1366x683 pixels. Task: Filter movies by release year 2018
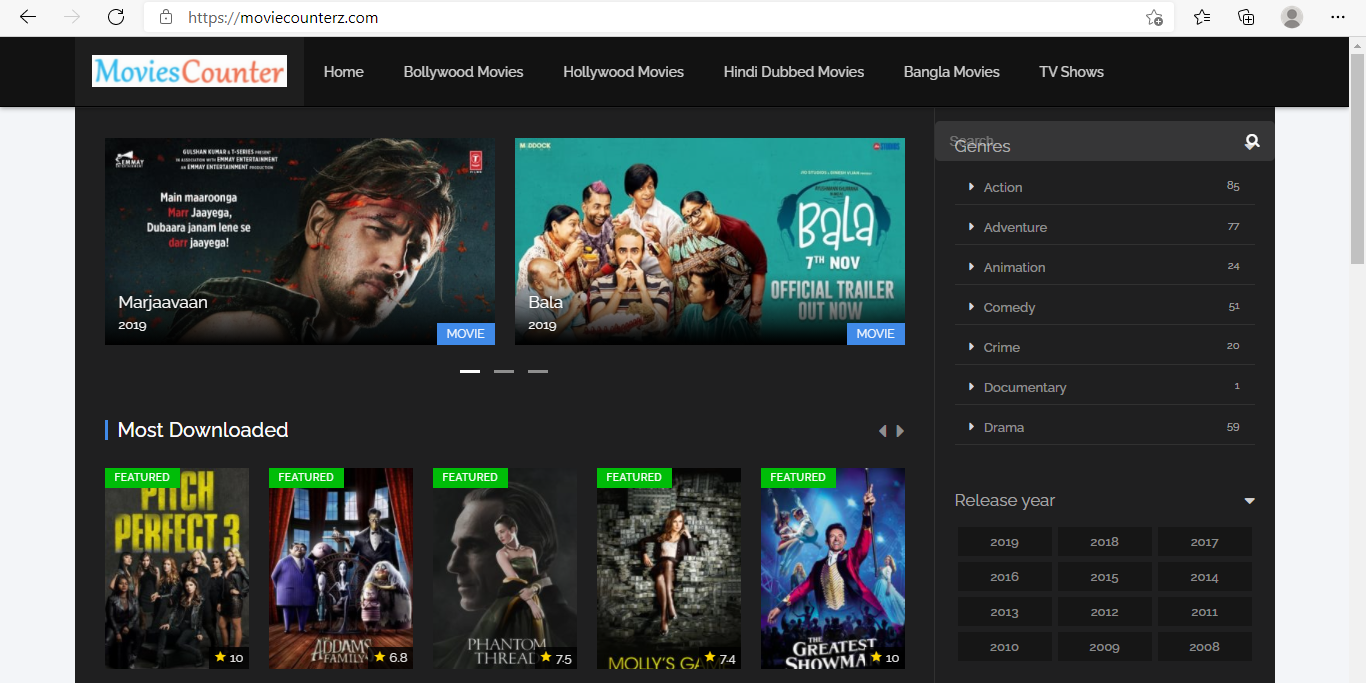tap(1104, 542)
